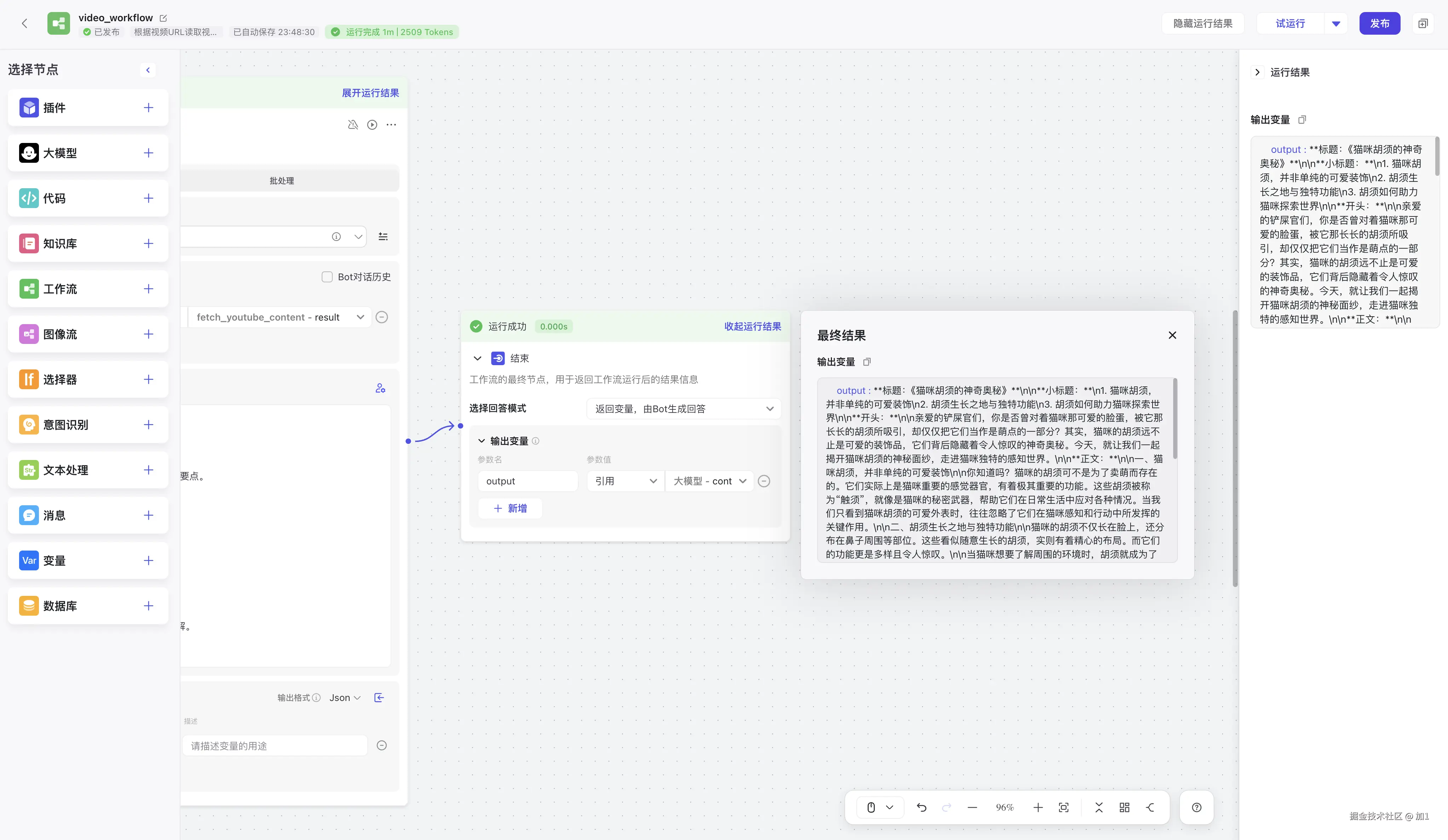Click the fit-to-view icon in zoom toolbar
Viewport: 1448px width, 840px height.
click(1064, 807)
